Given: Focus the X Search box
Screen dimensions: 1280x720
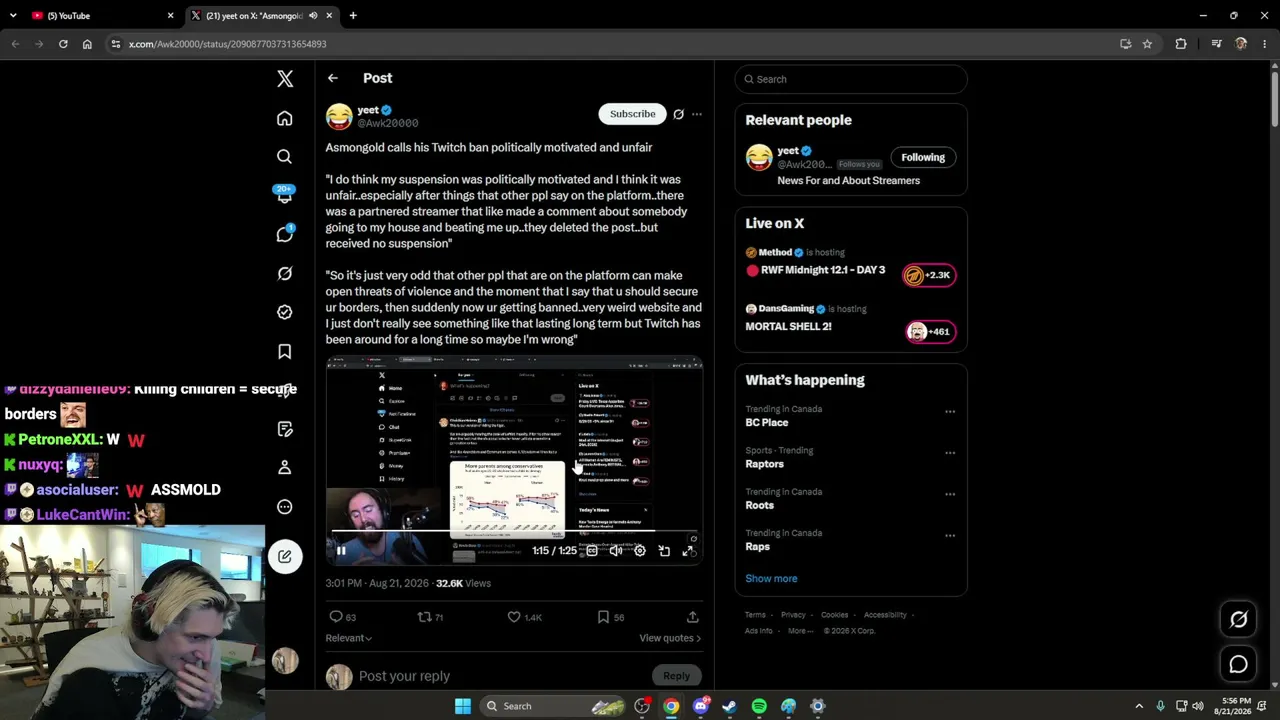Looking at the screenshot, I should (851, 79).
